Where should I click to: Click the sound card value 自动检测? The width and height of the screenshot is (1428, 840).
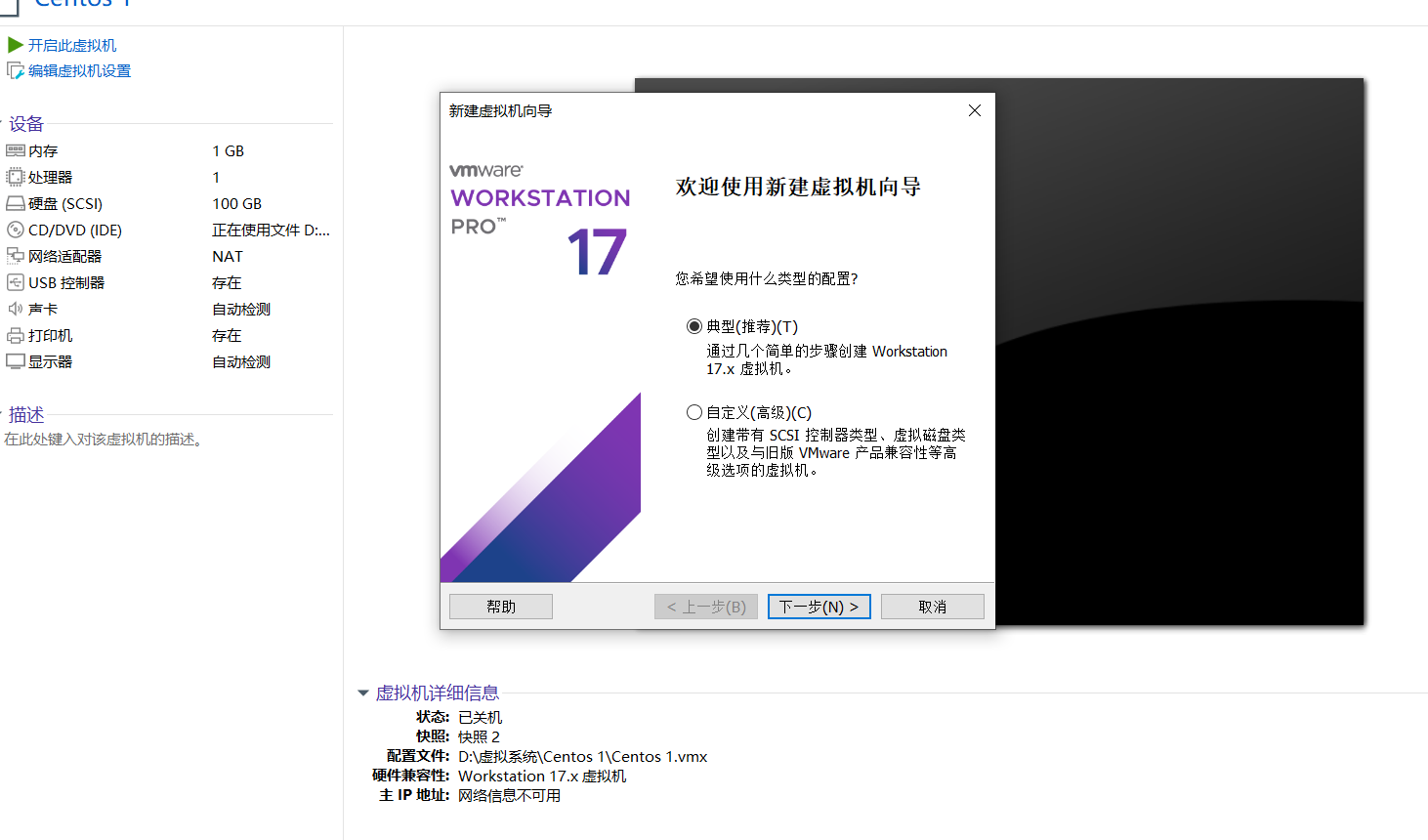[x=241, y=309]
